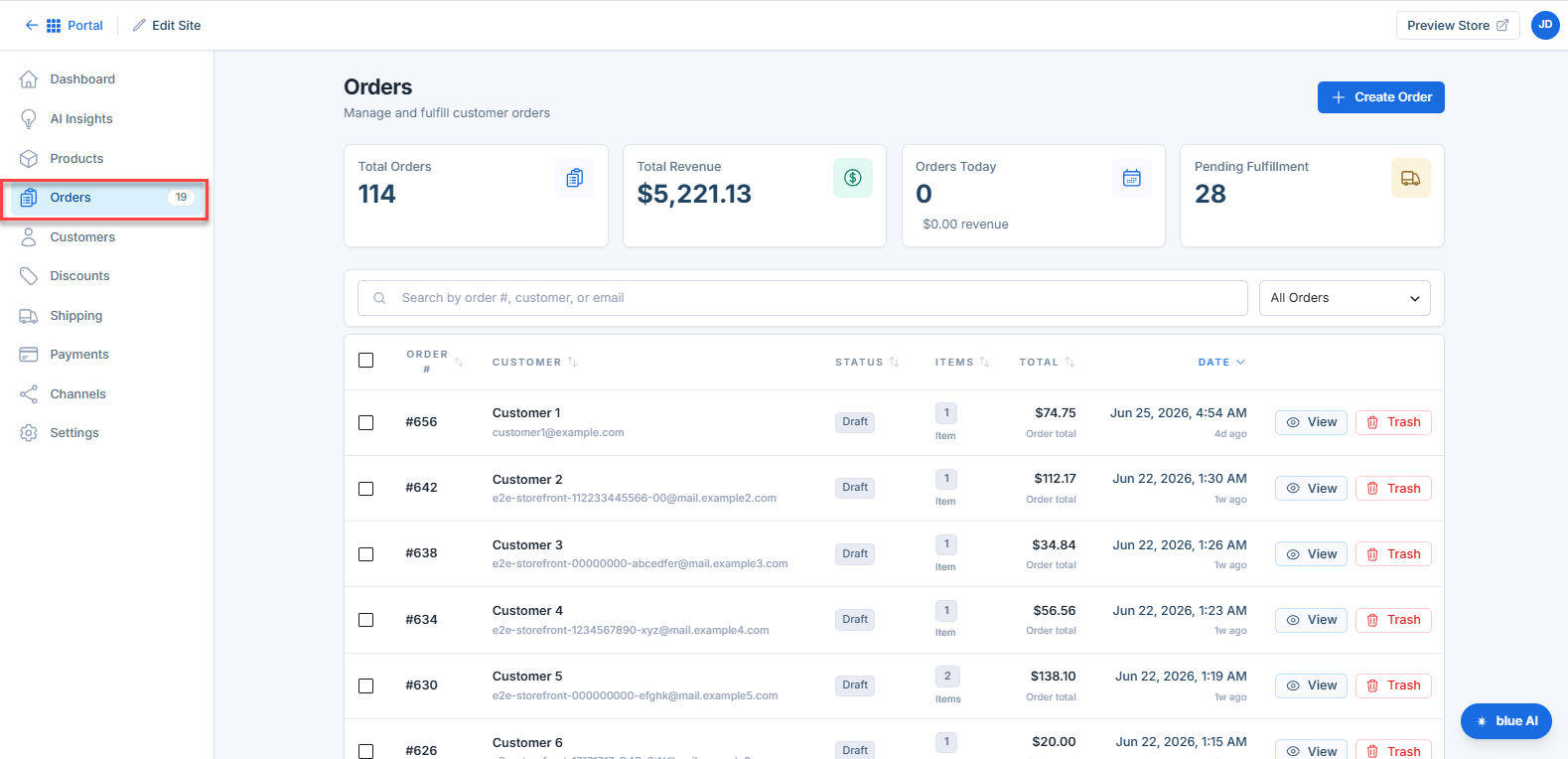This screenshot has width=1568, height=759.
Task: Check the box for order #630
Action: click(x=366, y=686)
